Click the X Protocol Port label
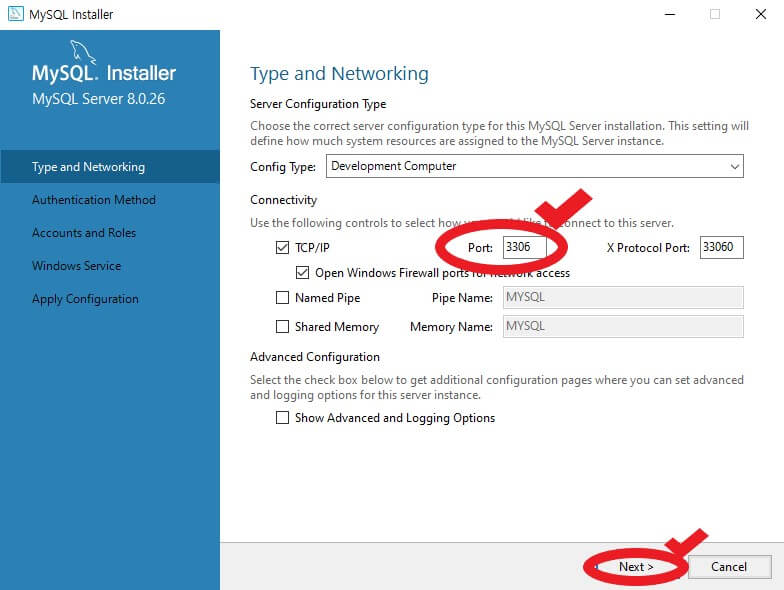This screenshot has height=590, width=784. pyautogui.click(x=648, y=248)
